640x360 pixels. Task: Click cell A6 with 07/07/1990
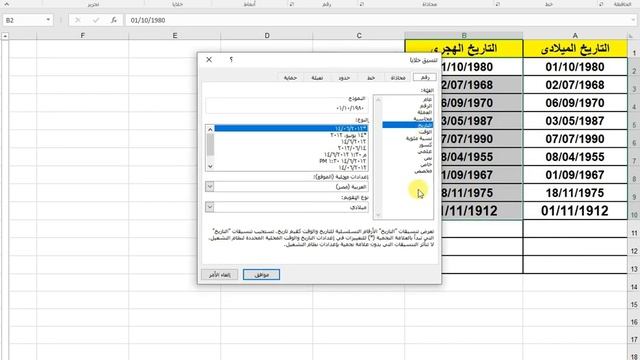pyautogui.click(x=575, y=139)
